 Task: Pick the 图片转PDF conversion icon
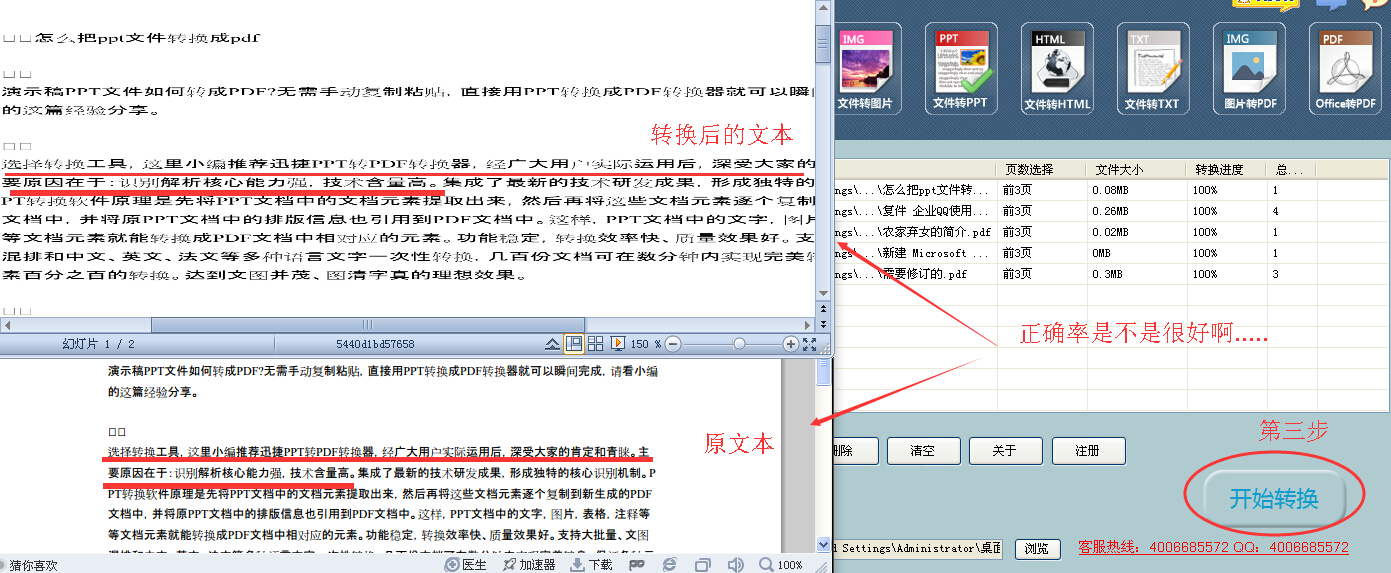(1249, 68)
